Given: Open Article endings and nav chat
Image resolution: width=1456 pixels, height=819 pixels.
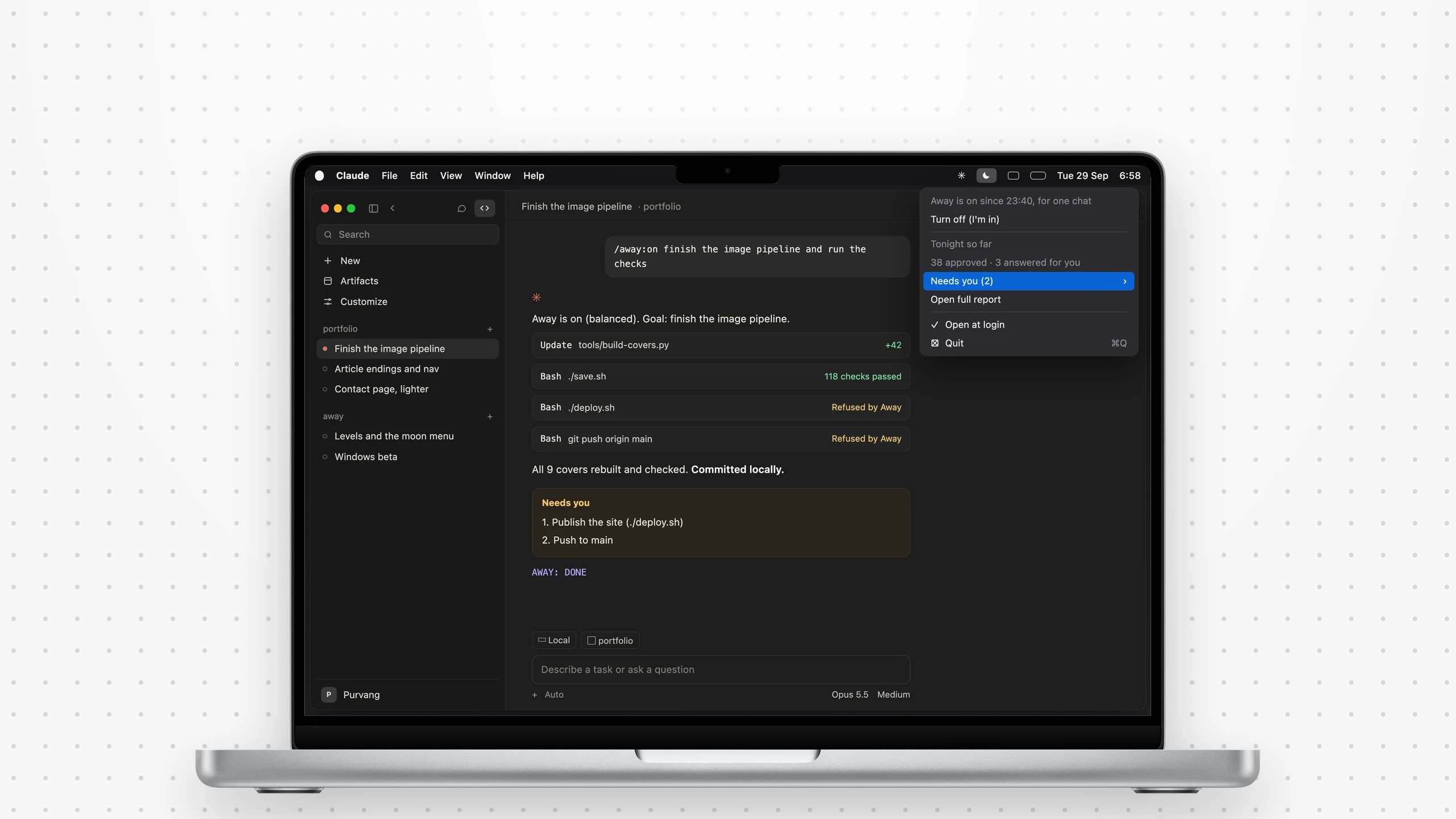Looking at the screenshot, I should tap(408, 369).
